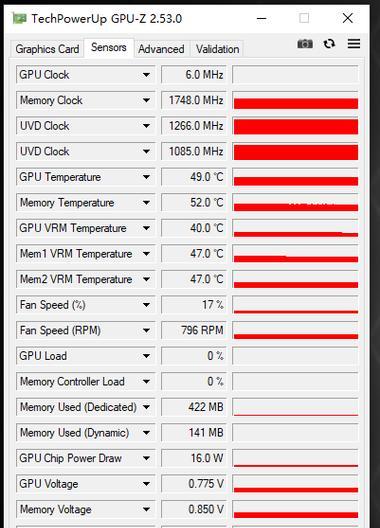Screen dimensions: 380x528
Task: Open the Memory Clock dropdown arrow
Action: [x=146, y=100]
